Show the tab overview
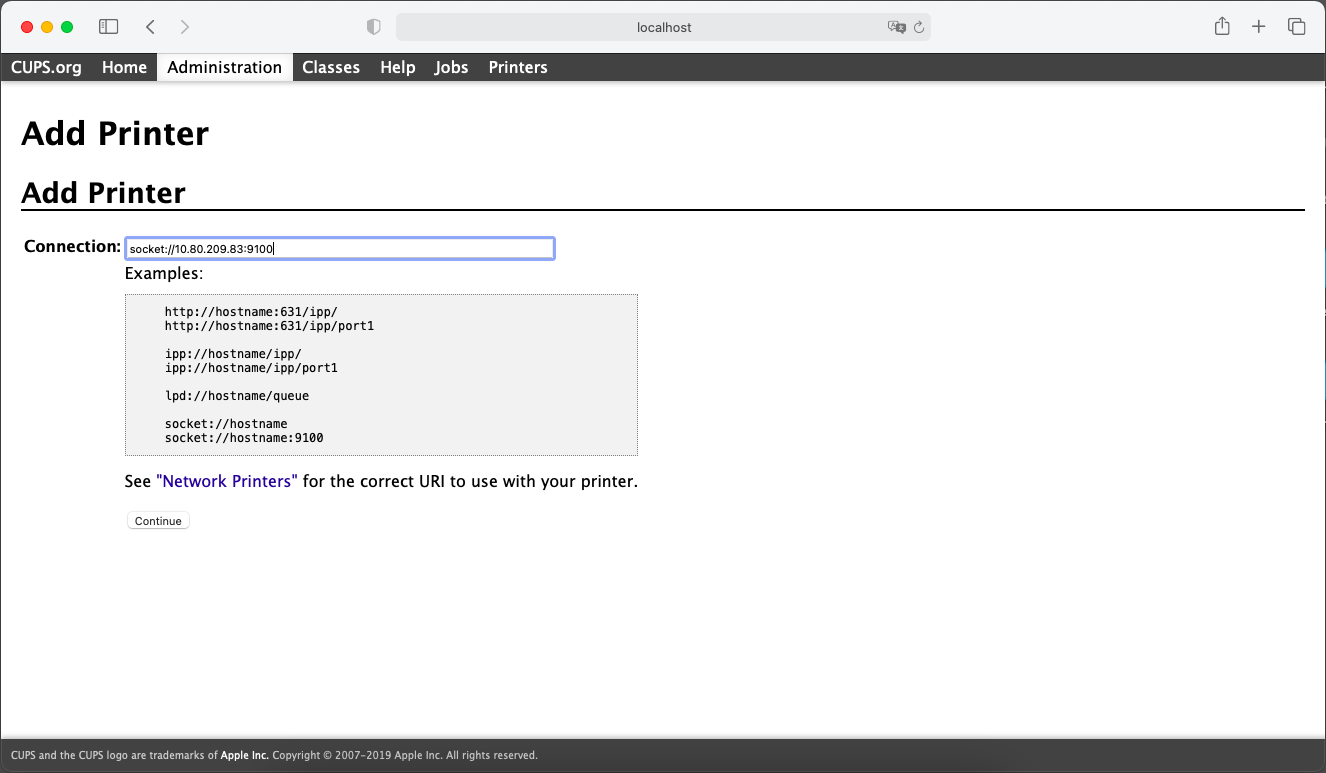Viewport: 1326px width, 773px height. 1296,27
